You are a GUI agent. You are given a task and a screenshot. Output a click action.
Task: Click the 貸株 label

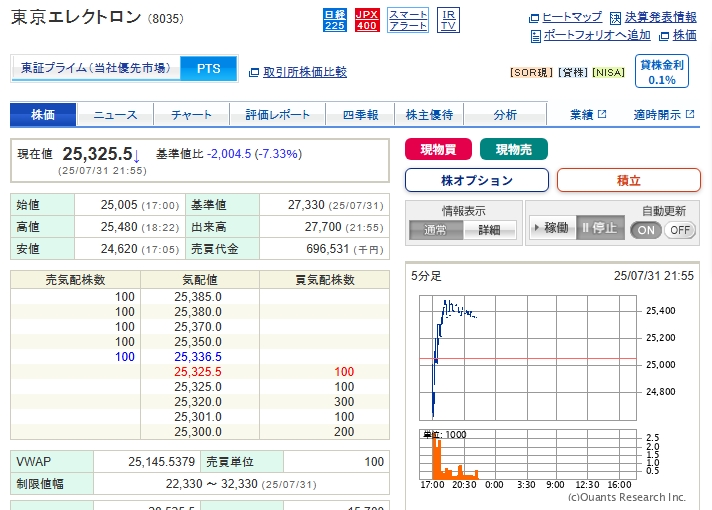pyautogui.click(x=573, y=73)
